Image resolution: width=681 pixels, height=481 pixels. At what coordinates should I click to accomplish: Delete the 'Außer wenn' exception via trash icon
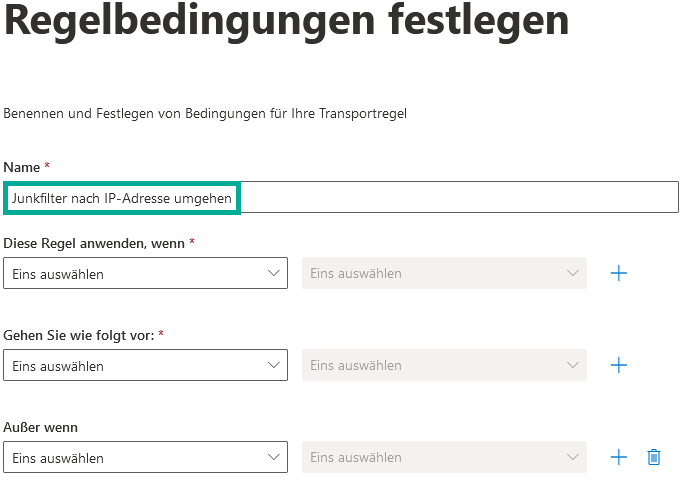654,457
